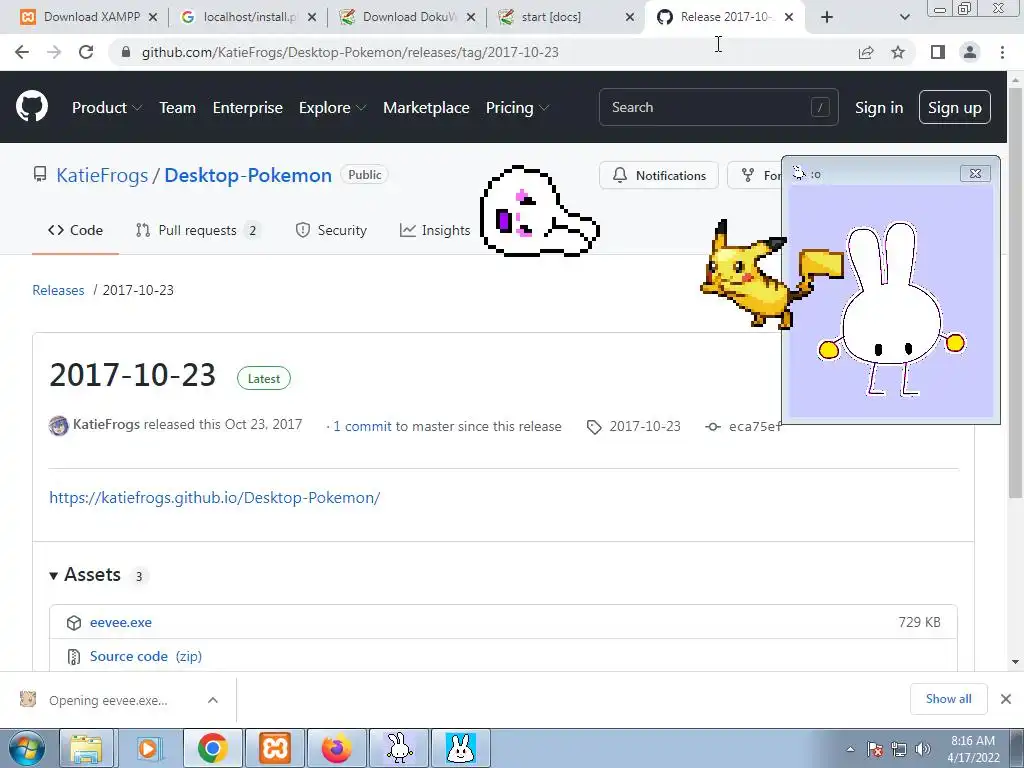Open Windows Explorer from taskbar
Image resolution: width=1024 pixels, height=768 pixels.
pos(86,748)
